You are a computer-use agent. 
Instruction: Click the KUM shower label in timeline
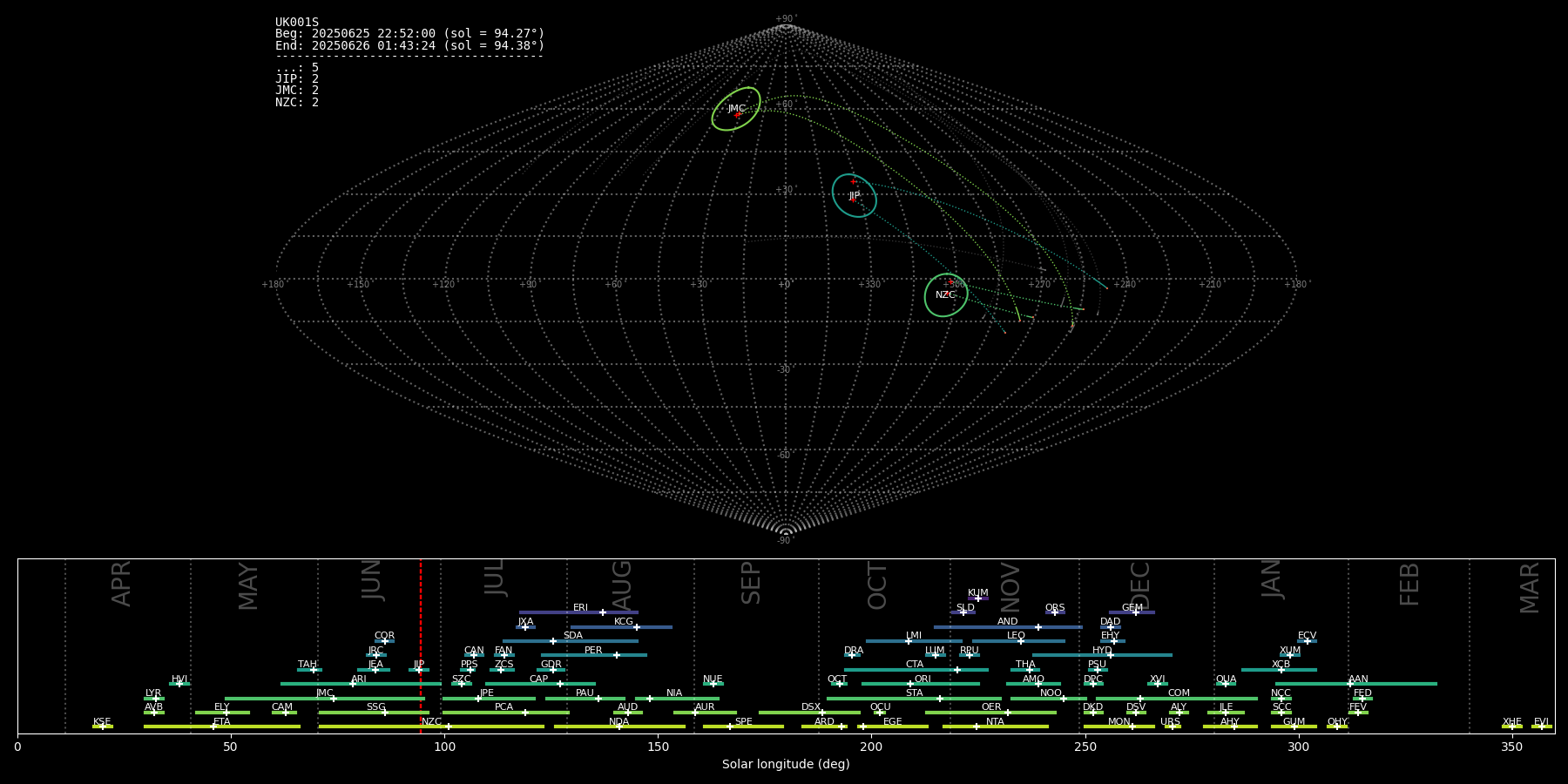pyautogui.click(x=978, y=592)
